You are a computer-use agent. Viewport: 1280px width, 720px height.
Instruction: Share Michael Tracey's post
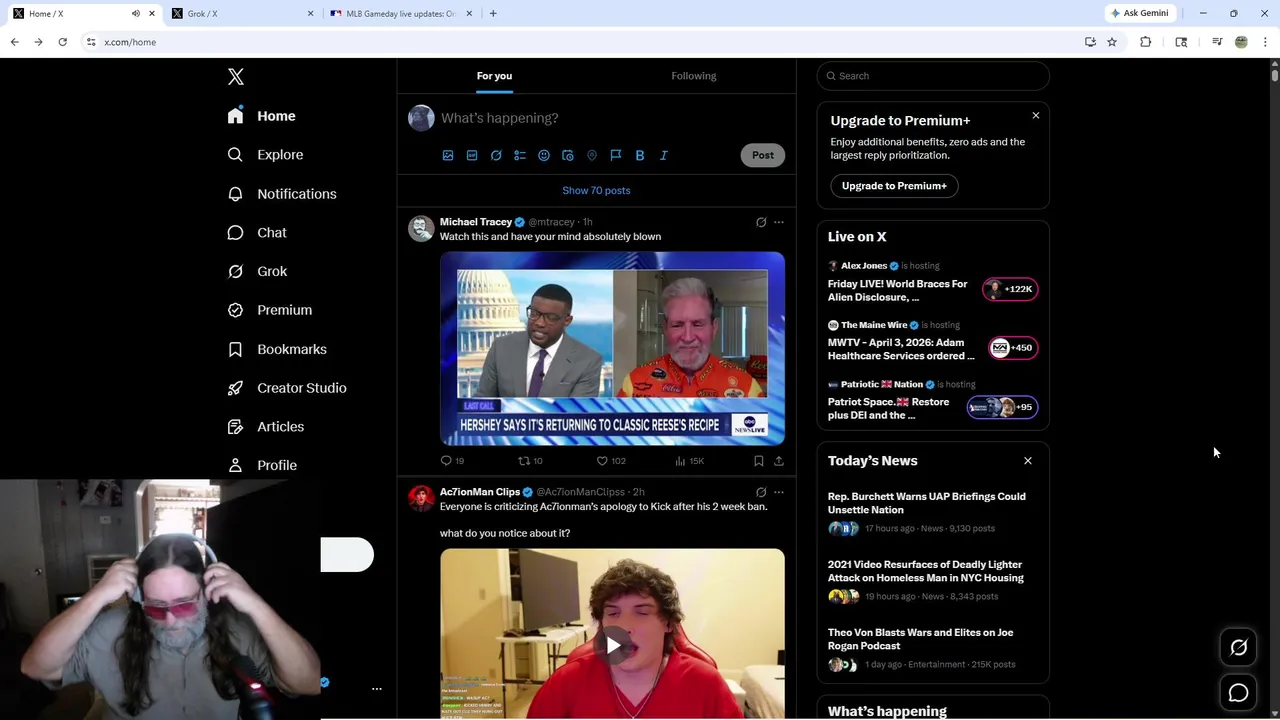pyautogui.click(x=779, y=461)
